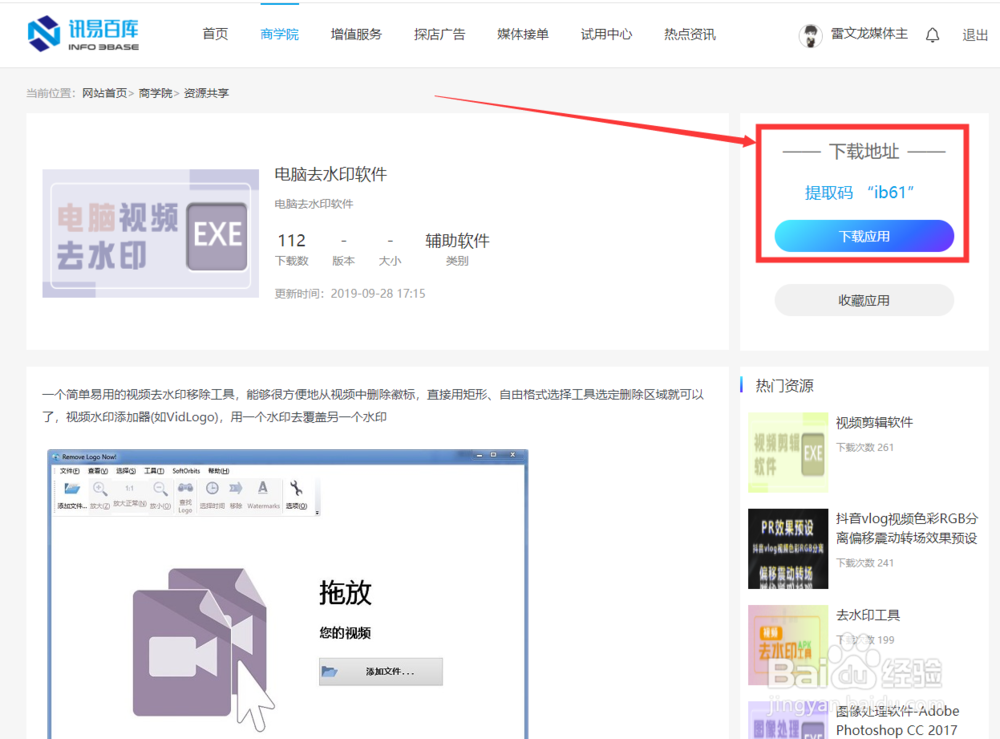Viewport: 1000px width, 739px height.
Task: Click the 雷文龙媒体主 username
Action: pyautogui.click(x=869, y=34)
